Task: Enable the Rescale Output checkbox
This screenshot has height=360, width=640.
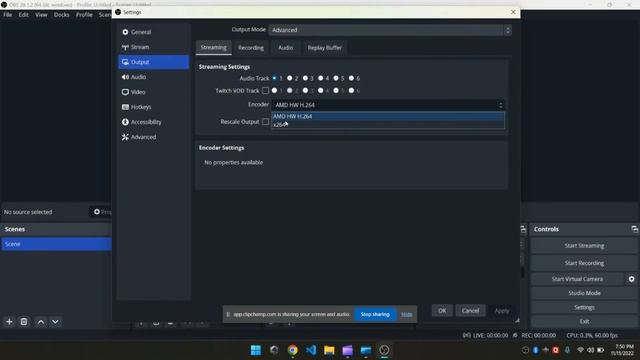Action: [265, 122]
